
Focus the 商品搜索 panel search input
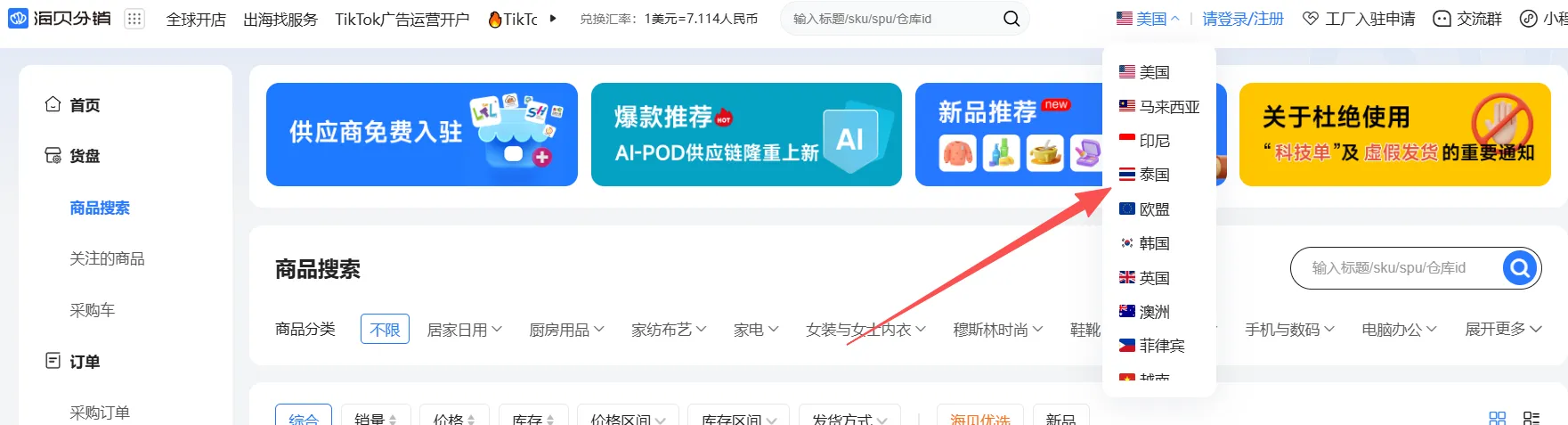[1396, 267]
